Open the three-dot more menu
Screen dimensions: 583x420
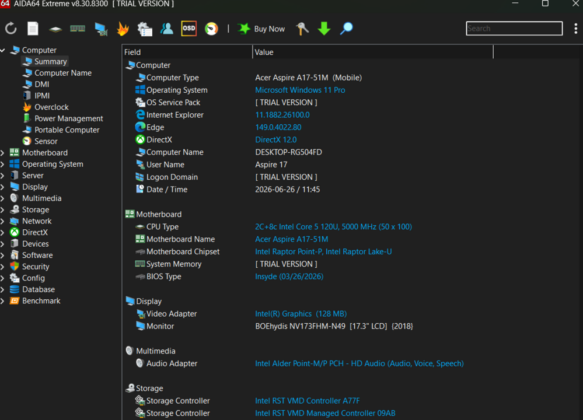coord(576,29)
